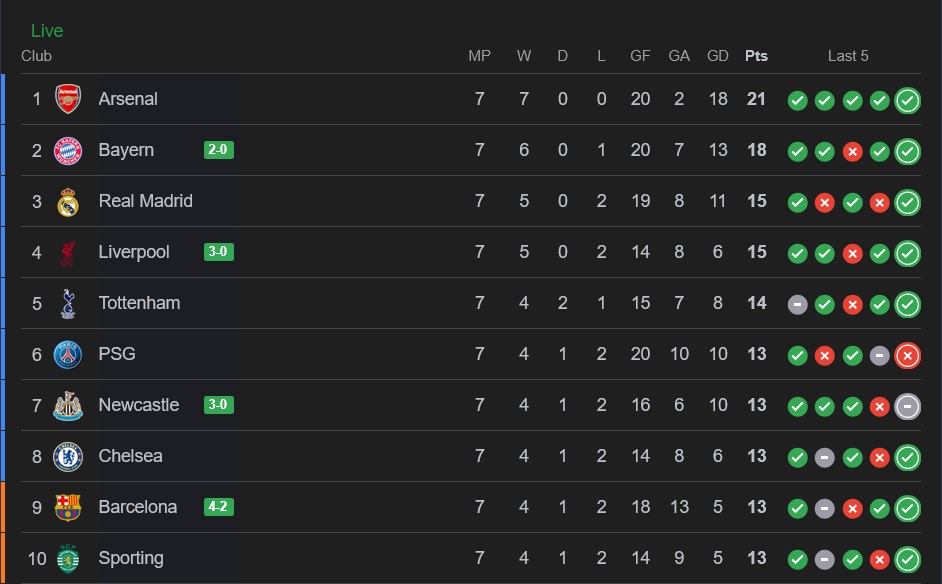The height and width of the screenshot is (584, 942).
Task: Click the Chelsea club crest
Action: (x=68, y=456)
